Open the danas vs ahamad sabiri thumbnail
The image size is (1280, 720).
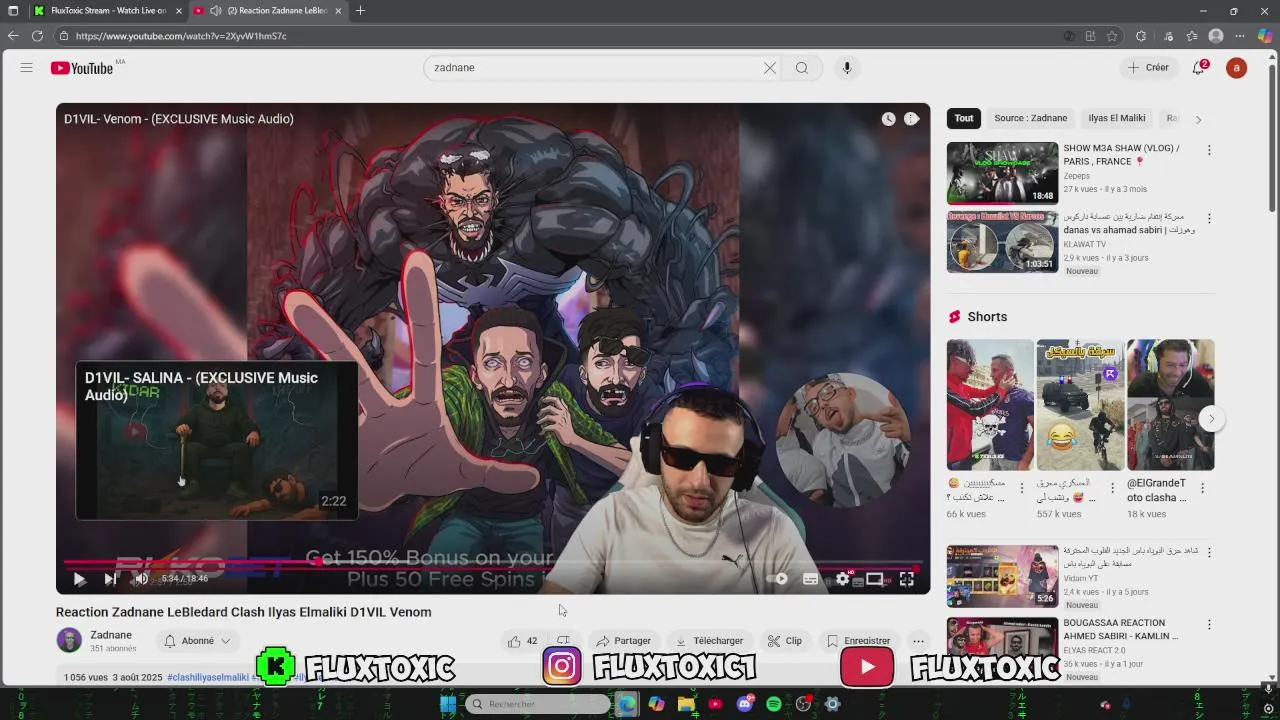pyautogui.click(x=1002, y=241)
